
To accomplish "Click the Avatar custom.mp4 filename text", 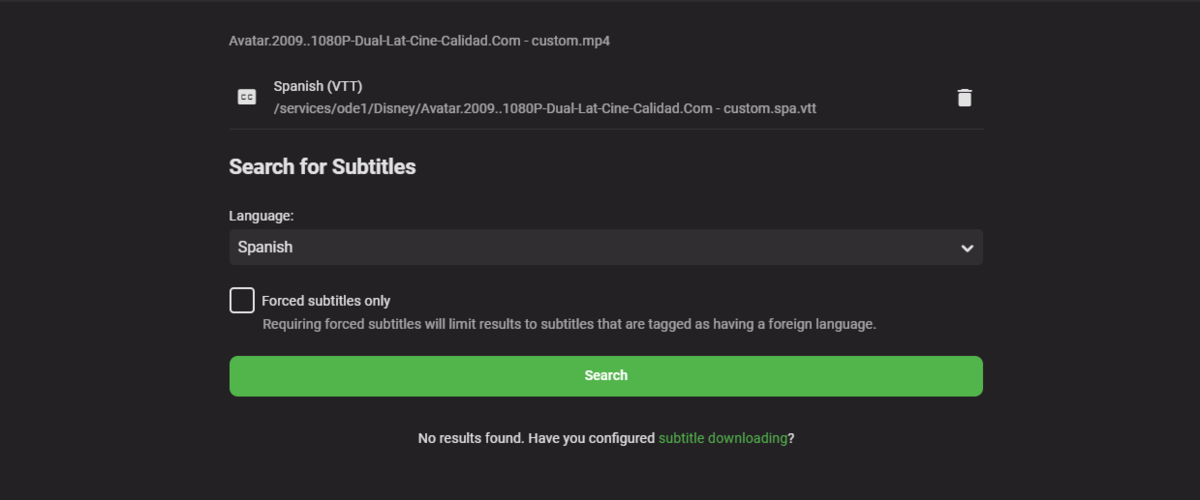I will (433, 42).
